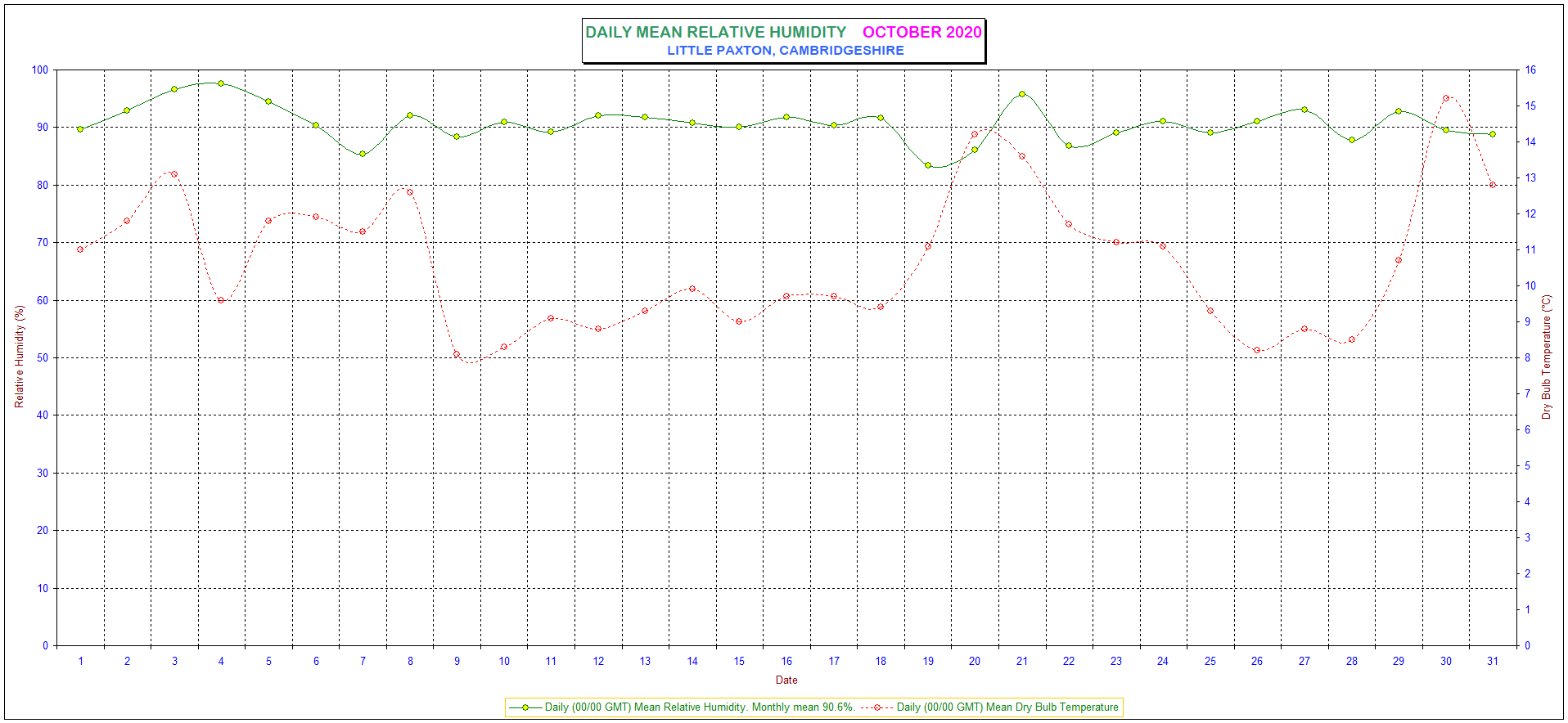Screen dimensions: 1568x723
Task: Click the 'OCTOBER 2020' title text
Action: click(x=921, y=32)
